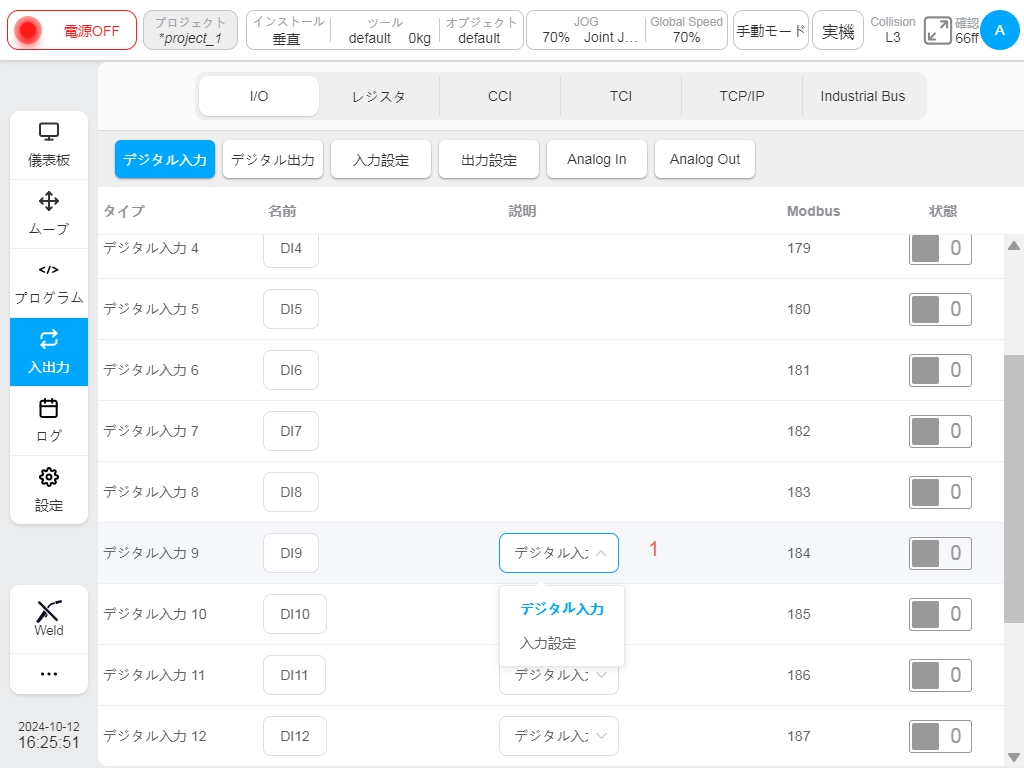Click the scrollbar down arrow
Viewport: 1024px width, 768px height.
pos(1014,757)
